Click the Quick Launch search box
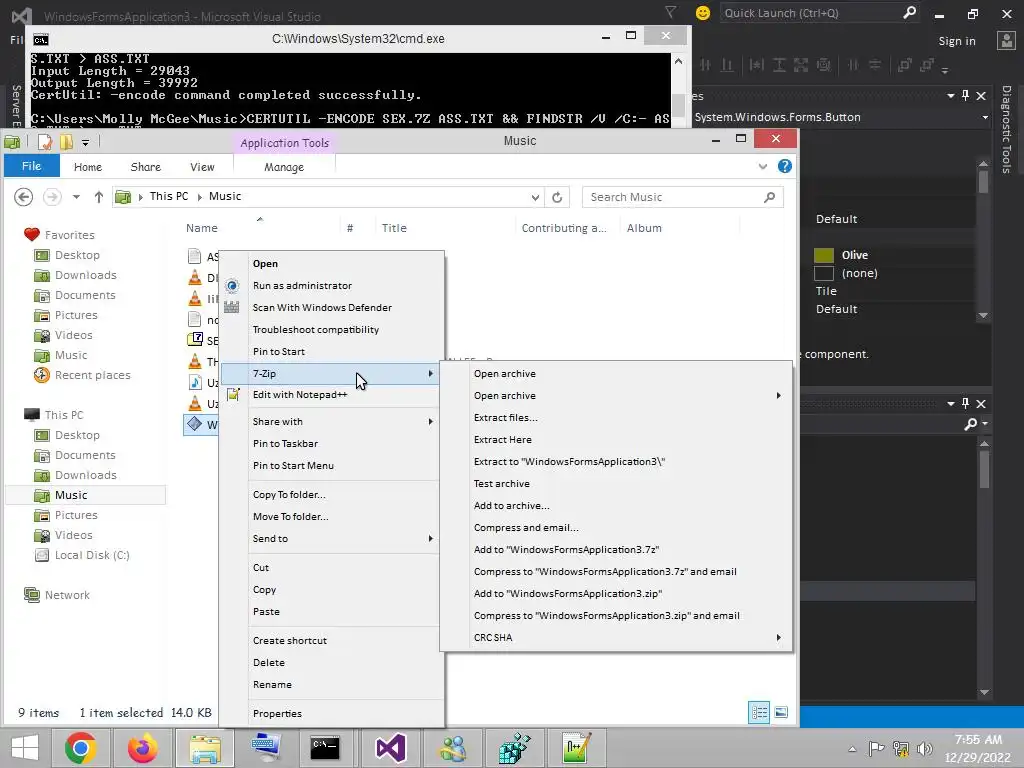Image resolution: width=1024 pixels, height=768 pixels. 820,13
